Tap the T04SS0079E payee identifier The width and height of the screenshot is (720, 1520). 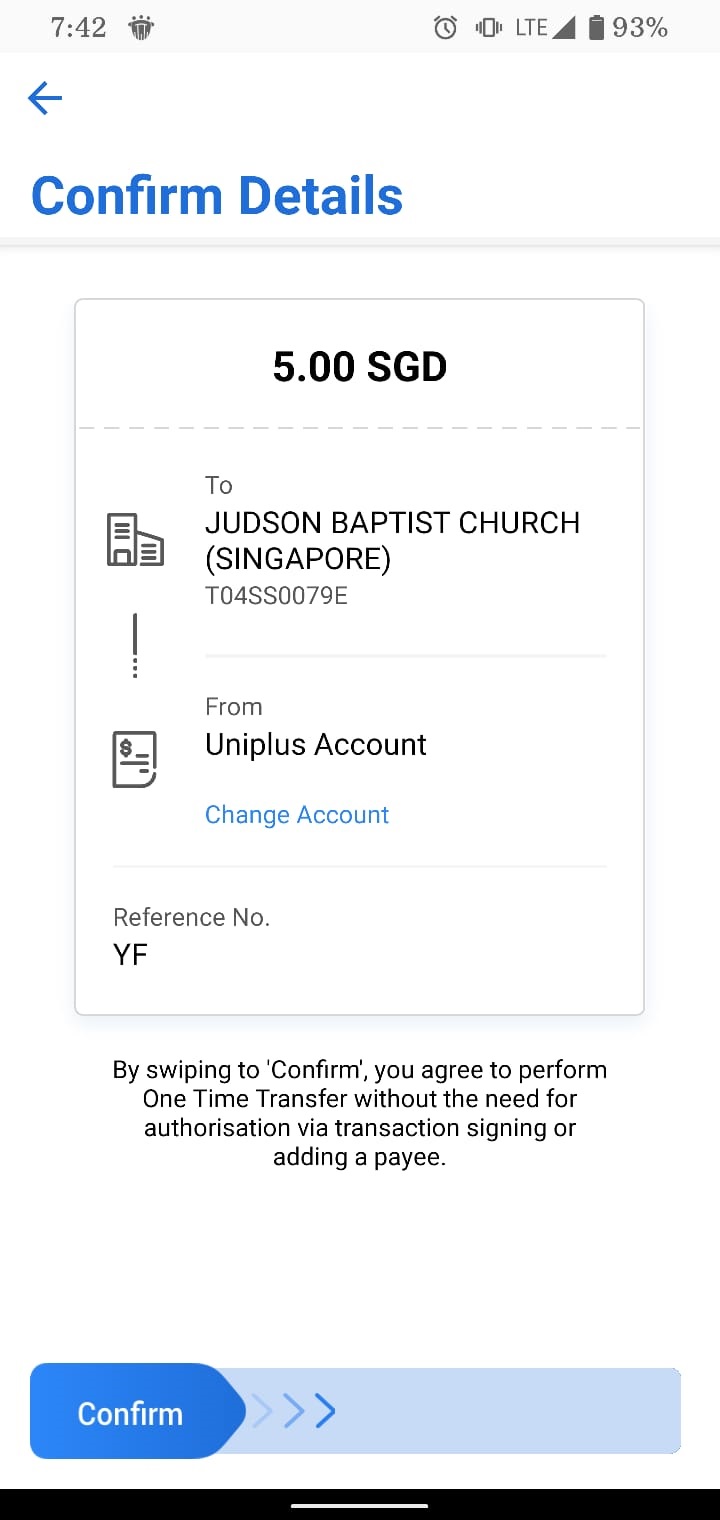coord(276,597)
